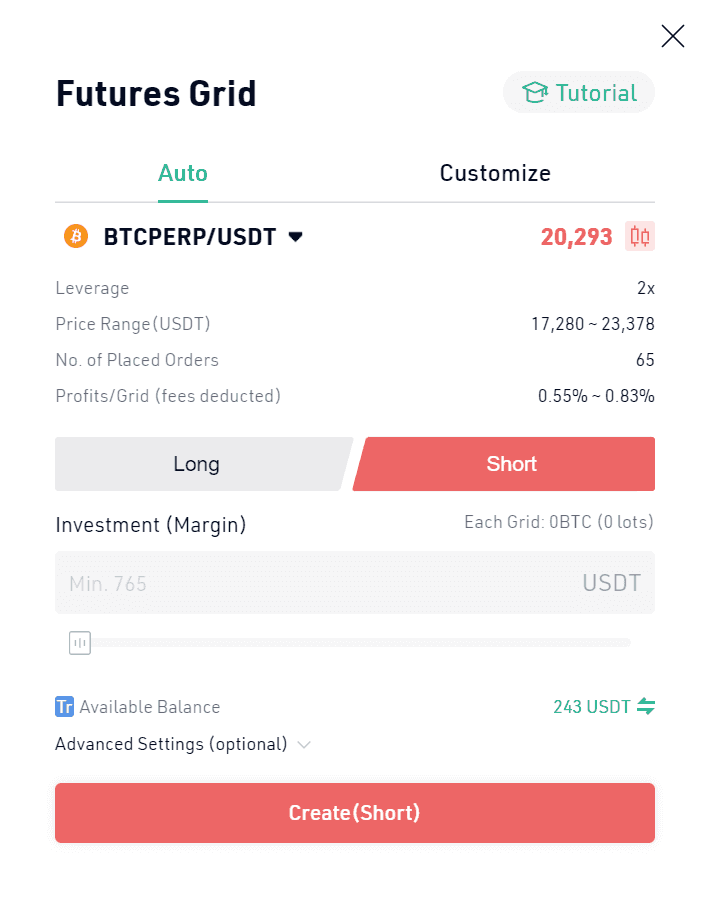
Task: Select the BTCPERP/USDT trading pair label
Action: coord(189,237)
